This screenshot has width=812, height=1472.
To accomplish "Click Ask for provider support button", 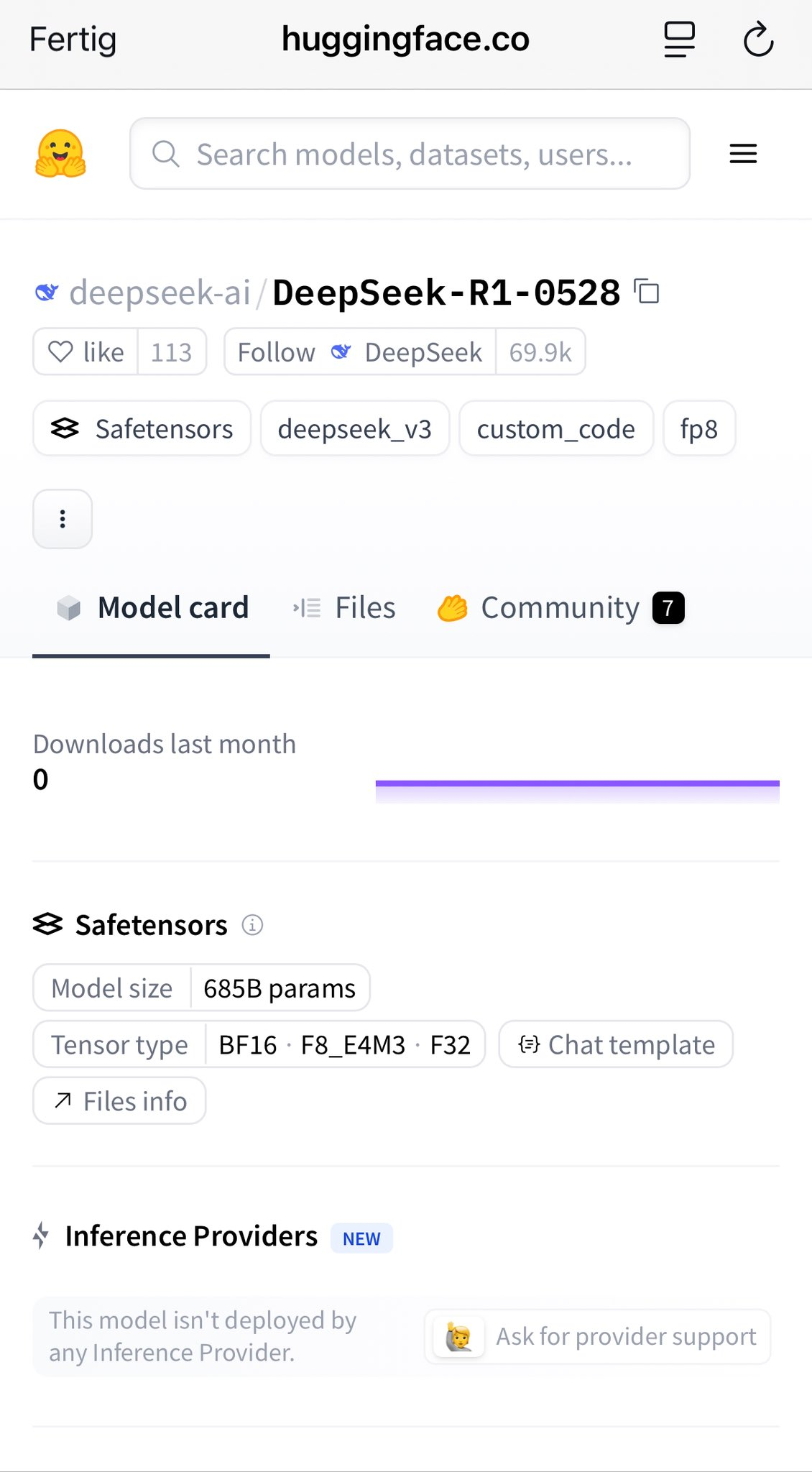I will coord(597,1337).
